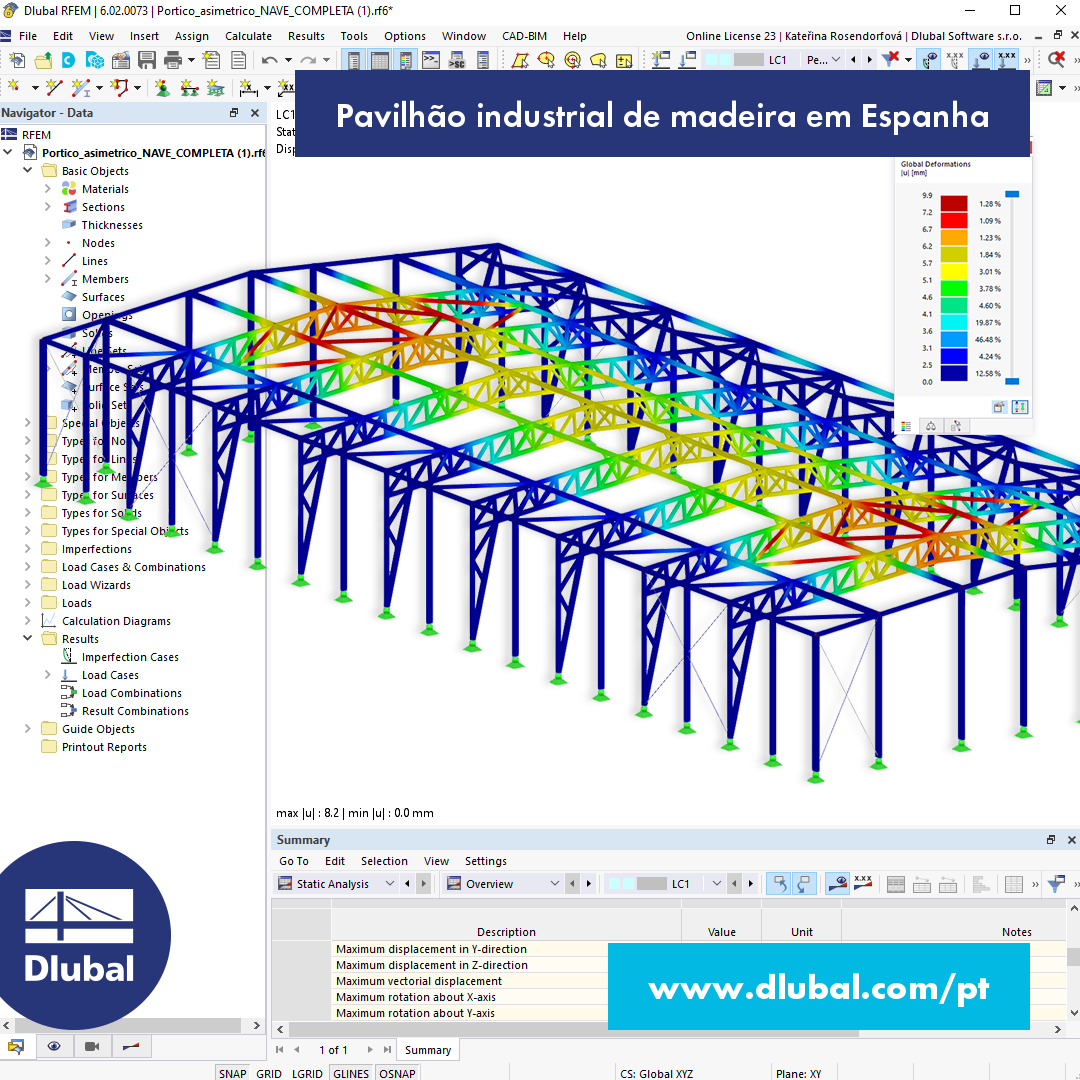Toggle GLINES in status bar
This screenshot has width=1080, height=1080.
tap(351, 1073)
